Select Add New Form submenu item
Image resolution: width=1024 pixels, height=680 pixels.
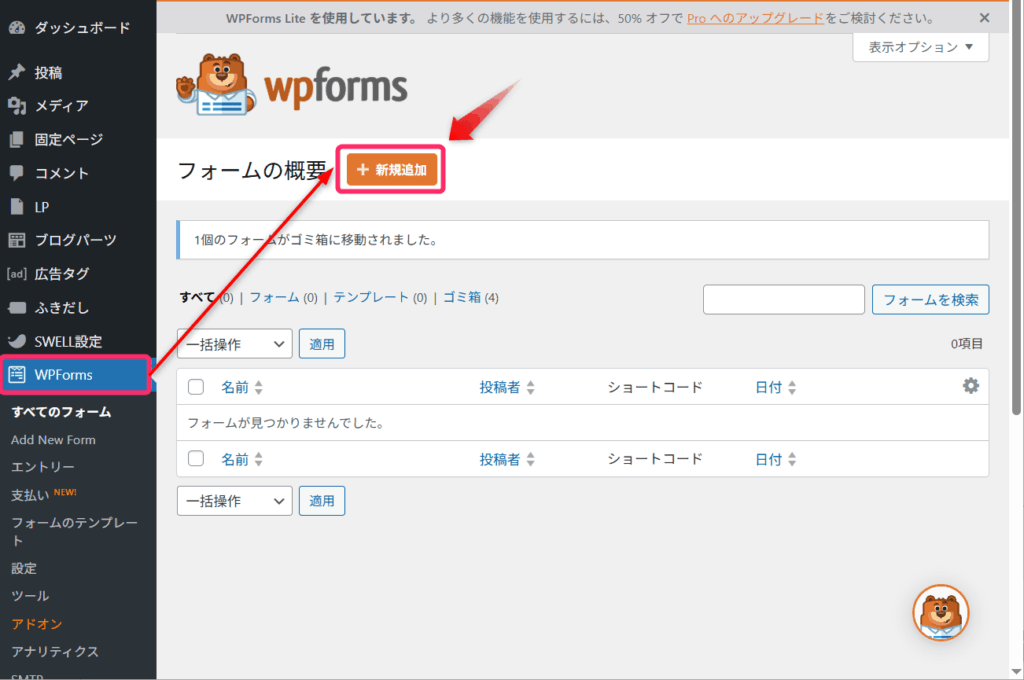pos(54,440)
